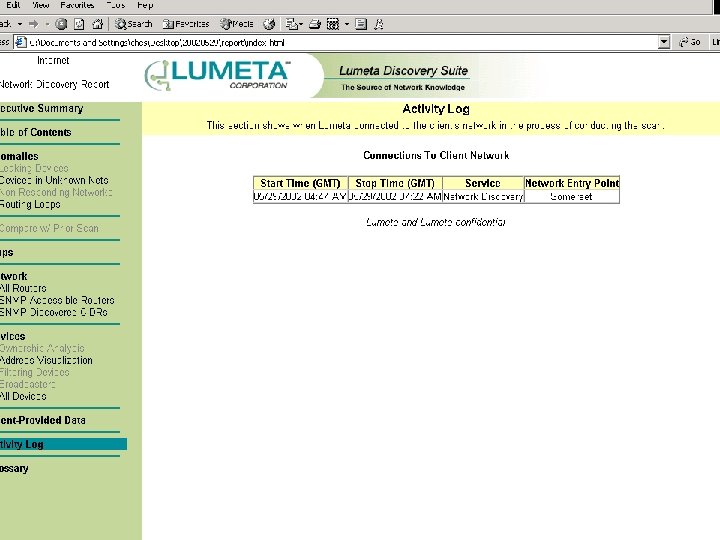Open the All Devices link

[x=23, y=396]
